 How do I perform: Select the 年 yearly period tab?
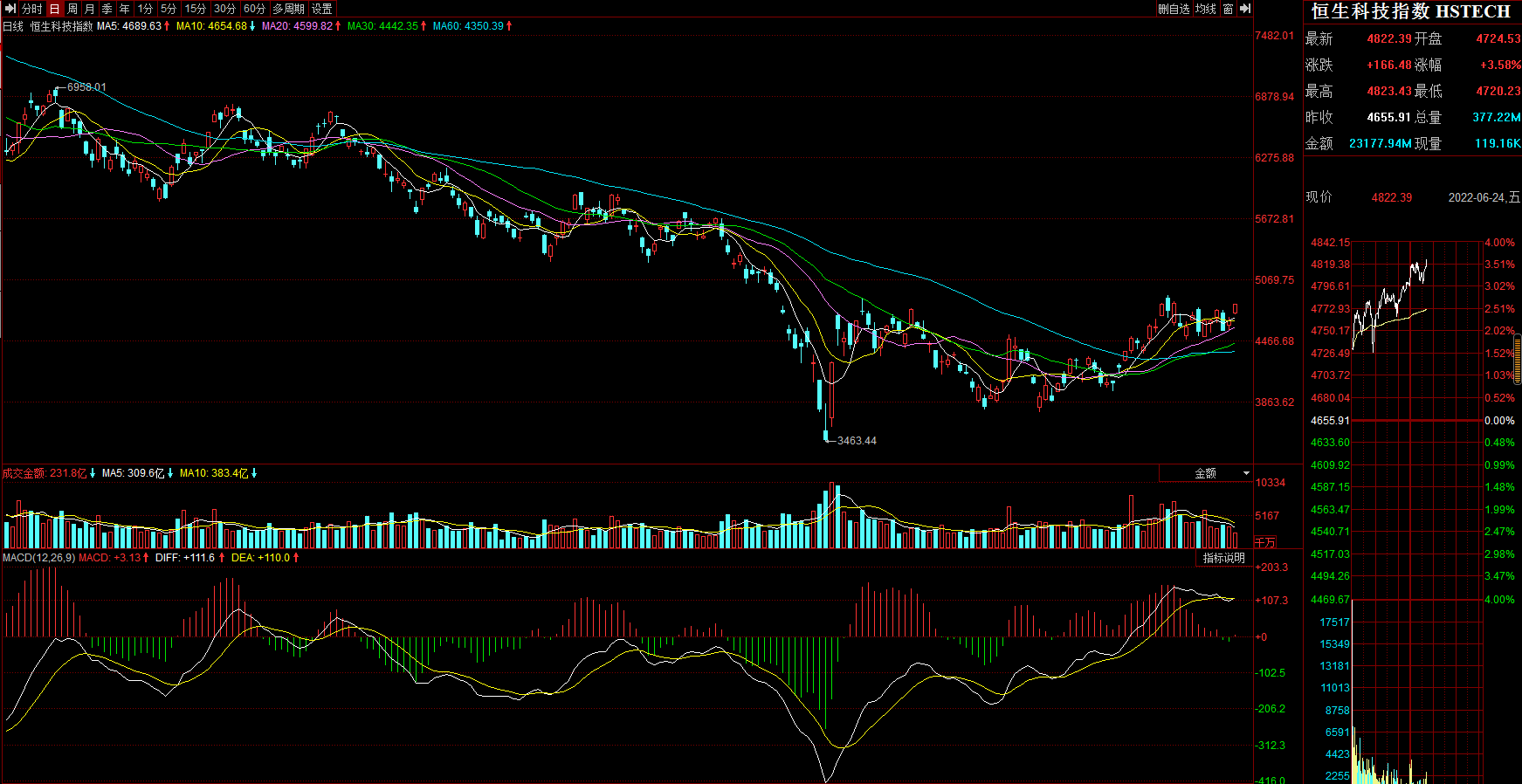click(125, 9)
